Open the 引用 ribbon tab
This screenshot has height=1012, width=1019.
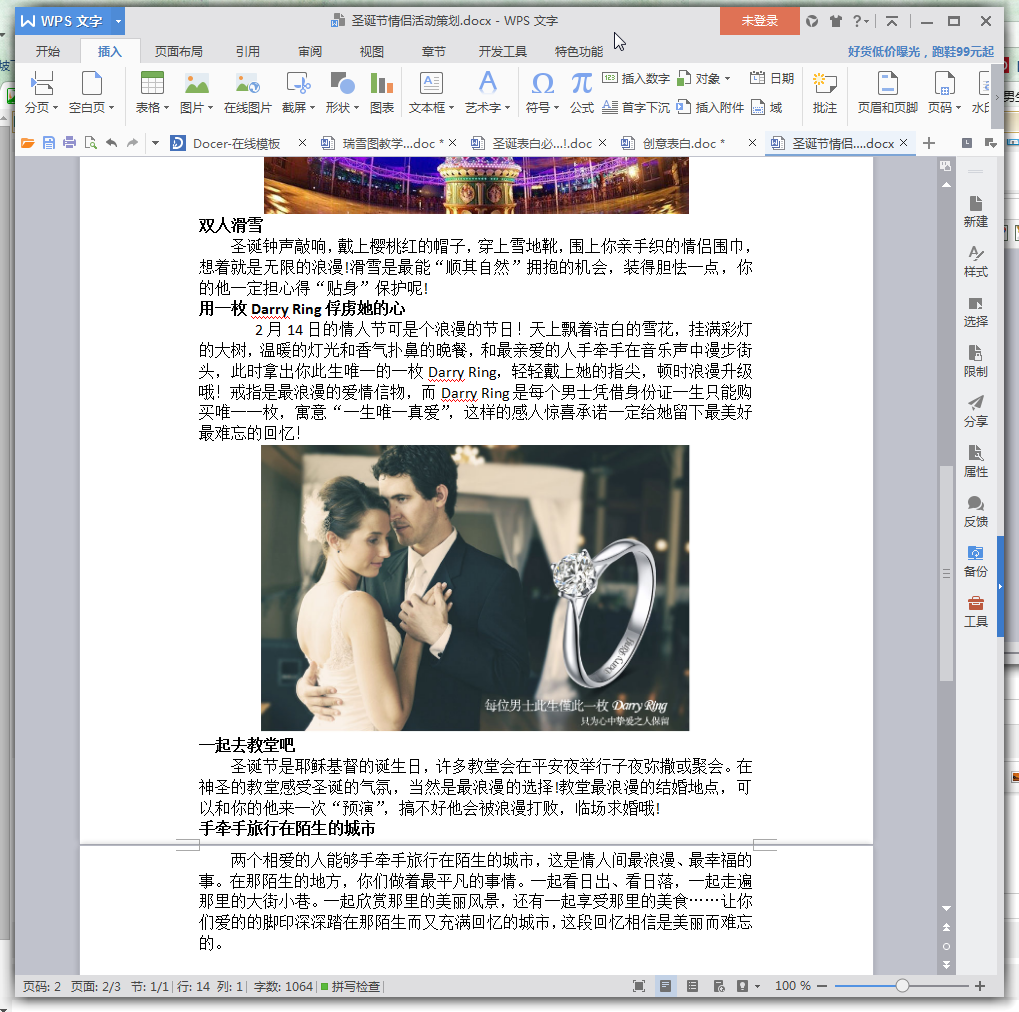(248, 51)
